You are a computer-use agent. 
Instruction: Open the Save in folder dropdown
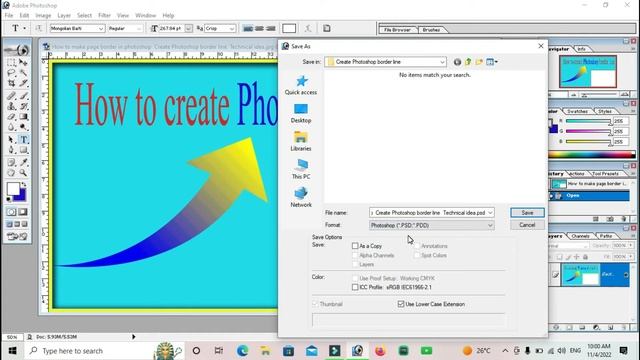(442, 62)
